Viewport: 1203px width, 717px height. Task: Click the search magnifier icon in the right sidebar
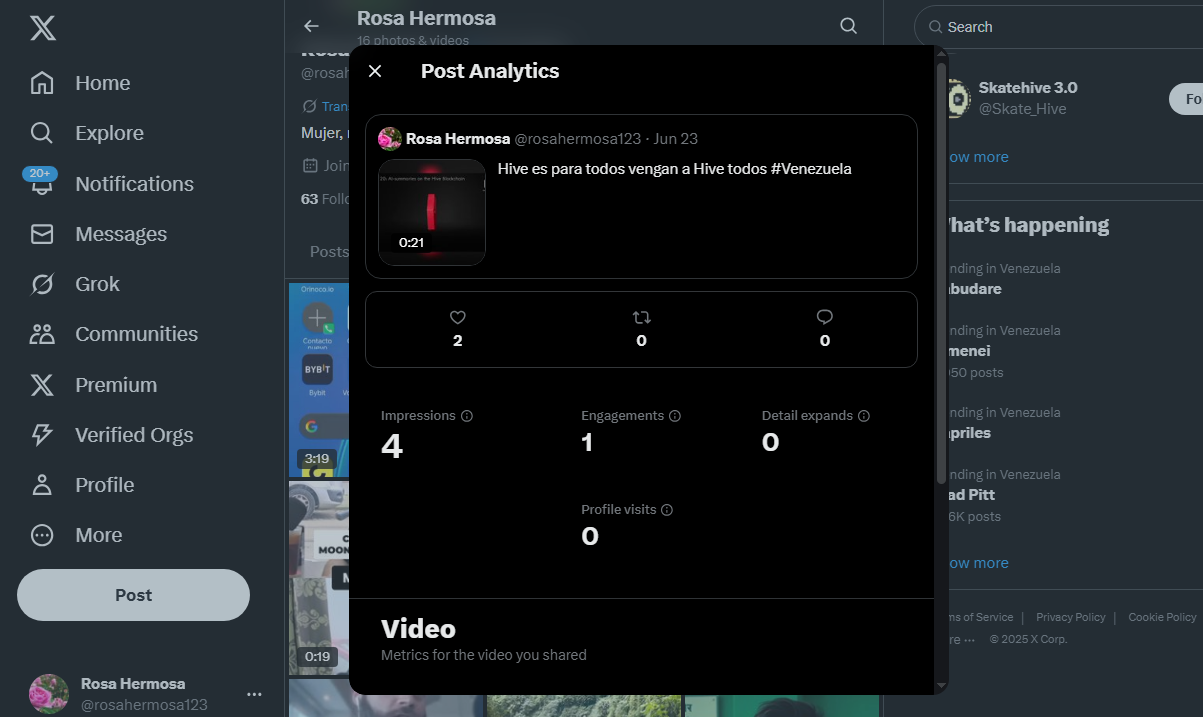934,27
